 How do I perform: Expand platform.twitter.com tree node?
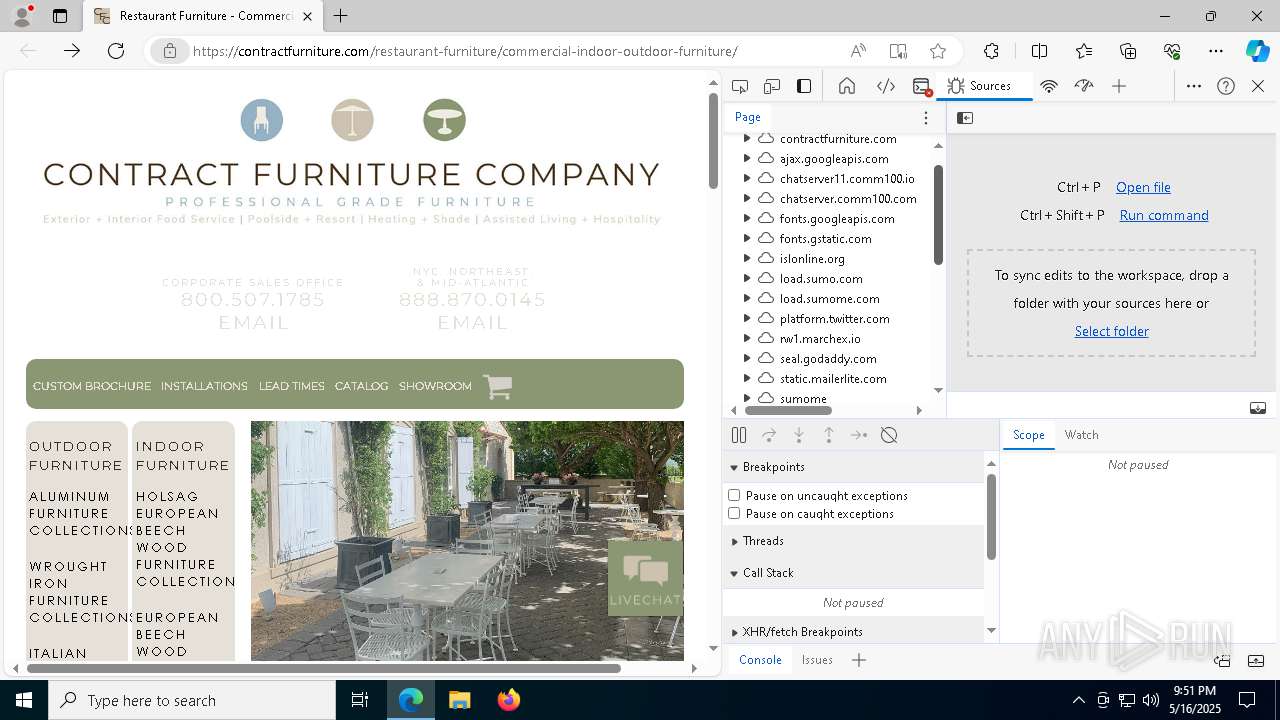(x=747, y=319)
